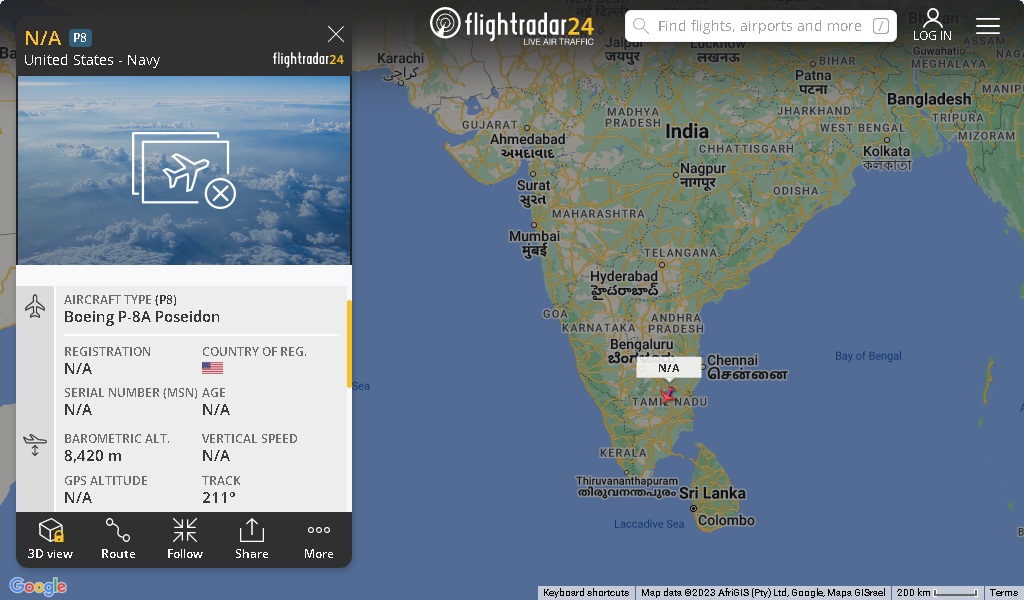The width and height of the screenshot is (1024, 600).
Task: Open the hamburger main menu
Action: (987, 25)
